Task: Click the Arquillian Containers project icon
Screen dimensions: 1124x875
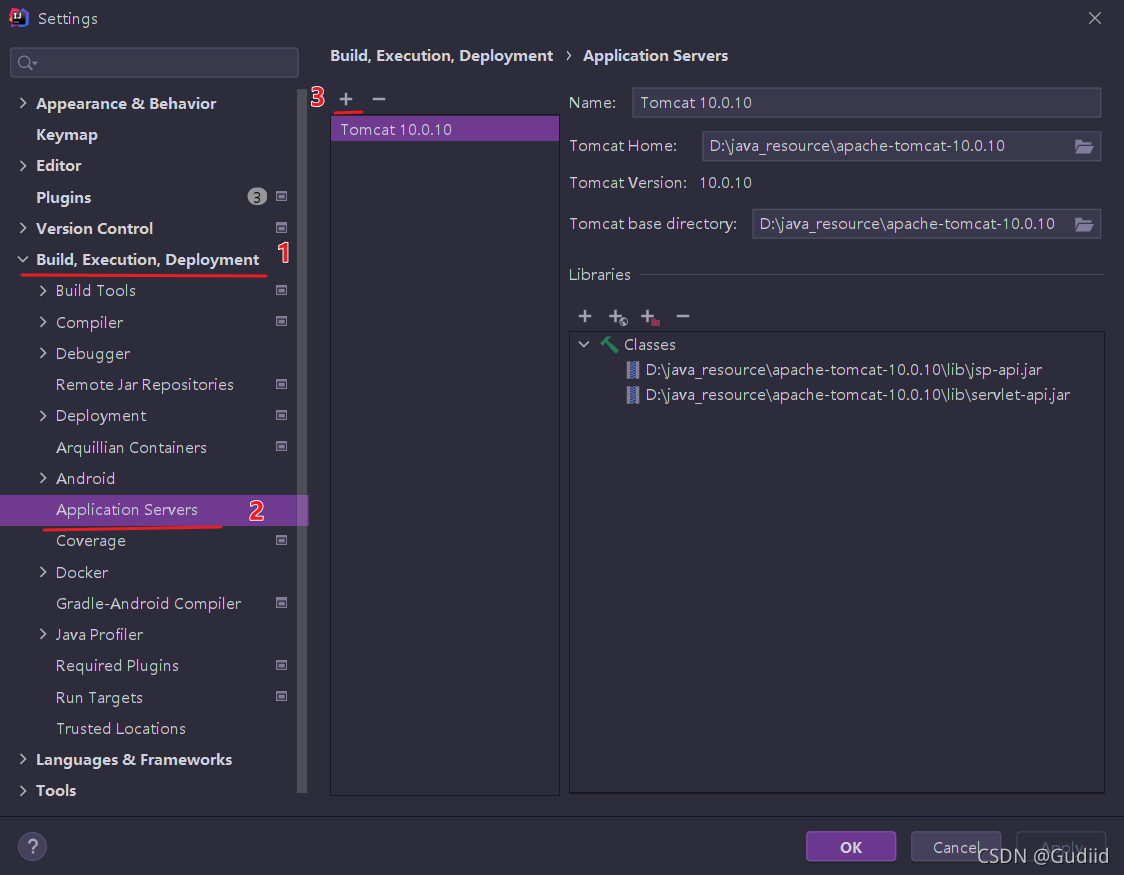Action: click(x=282, y=446)
